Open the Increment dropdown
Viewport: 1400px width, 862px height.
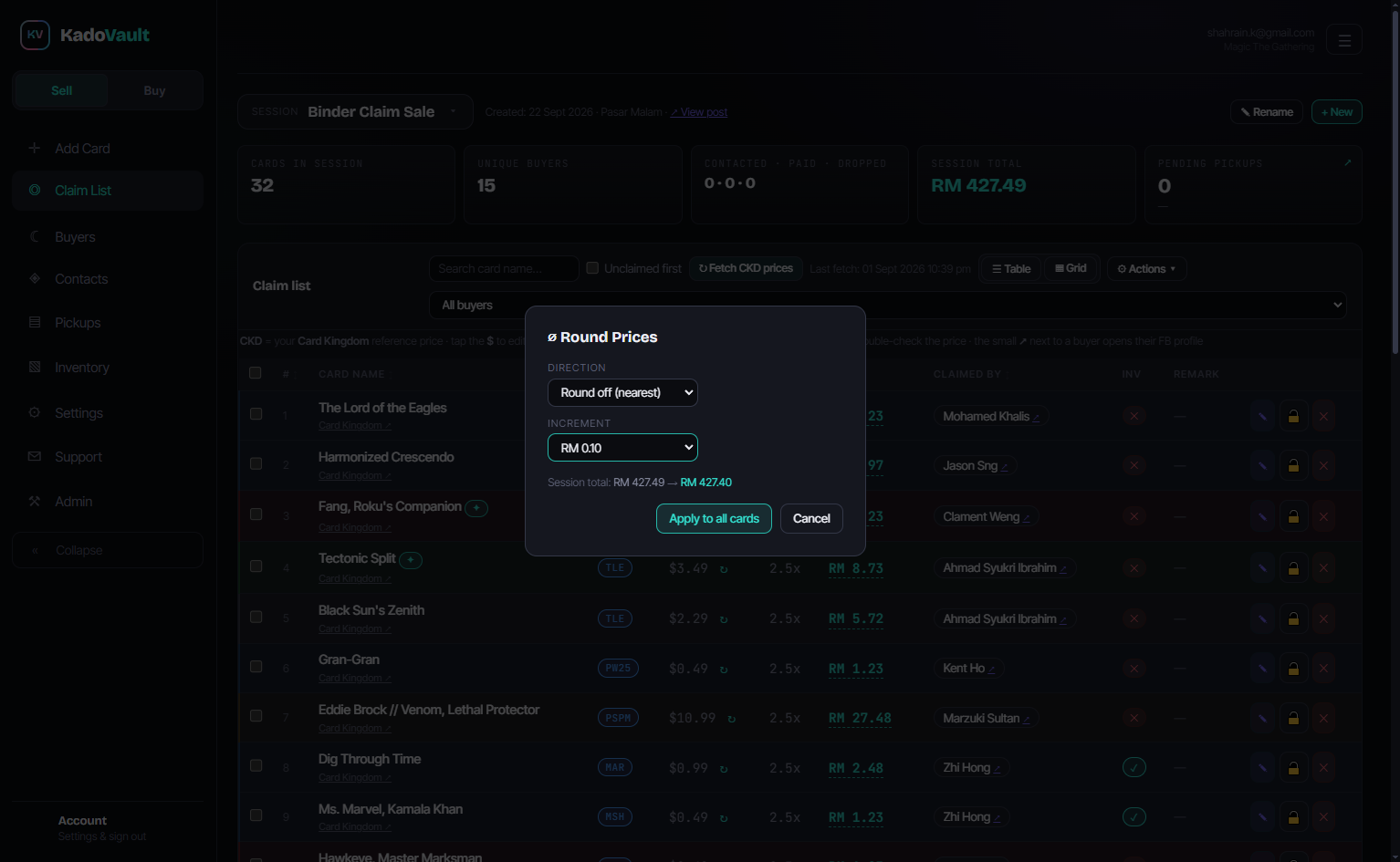point(622,448)
